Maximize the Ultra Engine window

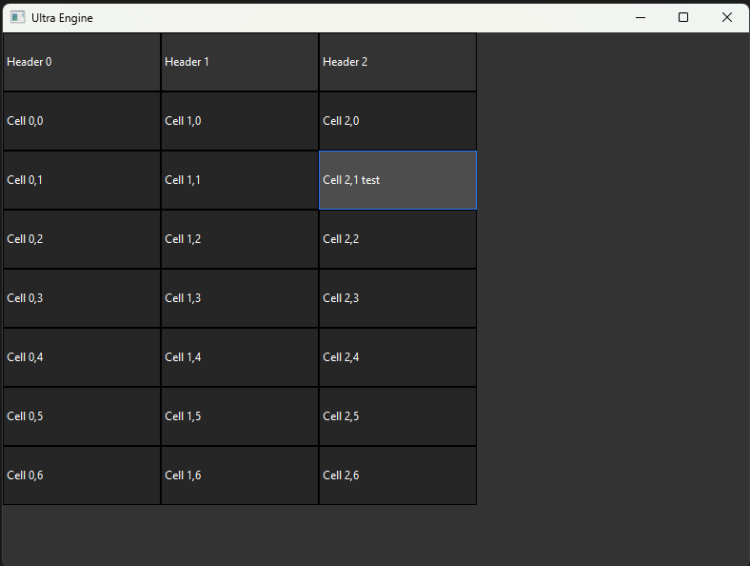(x=683, y=17)
